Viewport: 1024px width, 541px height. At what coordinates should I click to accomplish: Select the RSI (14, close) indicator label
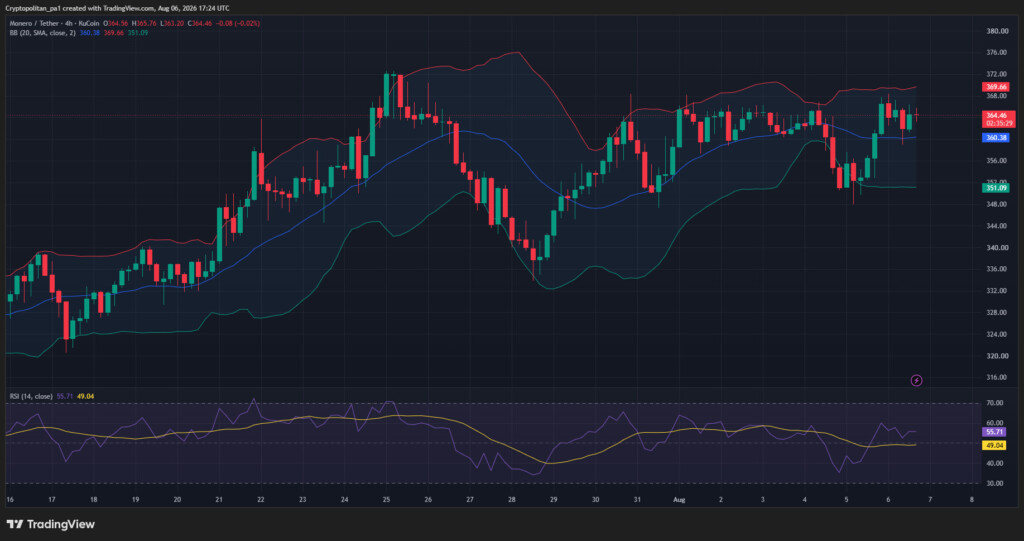(31, 397)
